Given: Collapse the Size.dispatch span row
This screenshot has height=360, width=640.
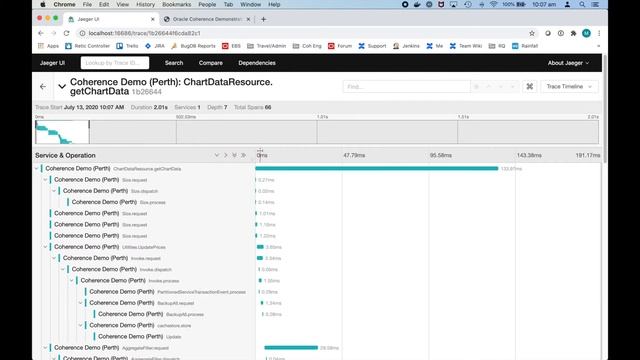Looking at the screenshot, I should pyautogui.click(x=54, y=191).
